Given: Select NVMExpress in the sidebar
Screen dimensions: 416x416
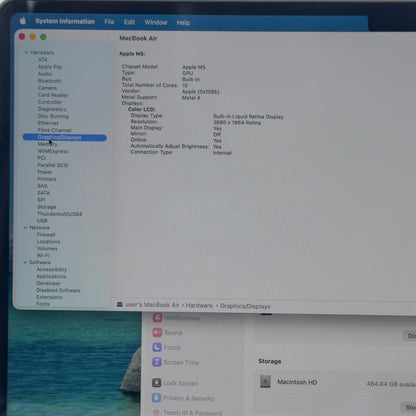Looking at the screenshot, I should 53,151.
